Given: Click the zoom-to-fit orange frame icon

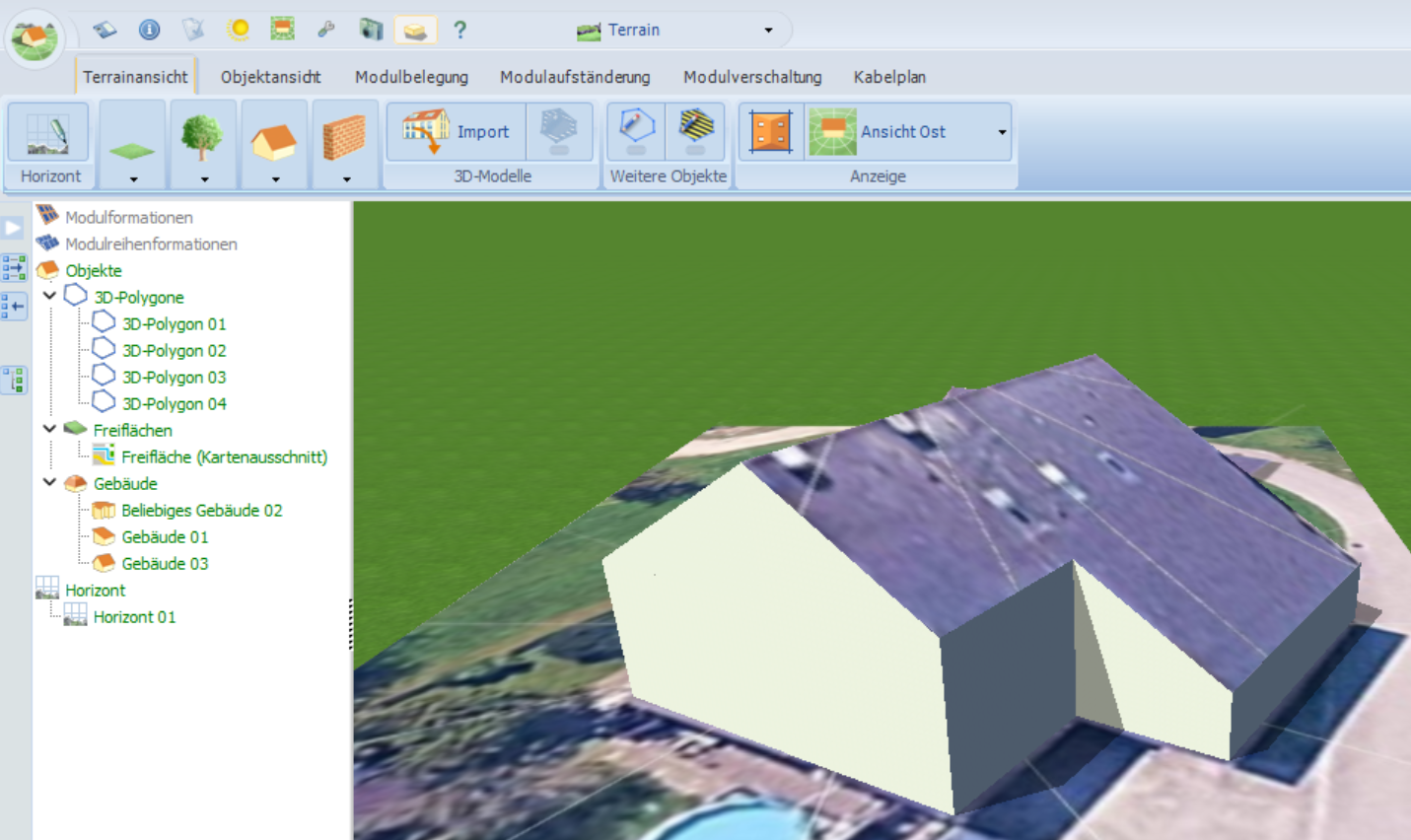Looking at the screenshot, I should pyautogui.click(x=771, y=132).
